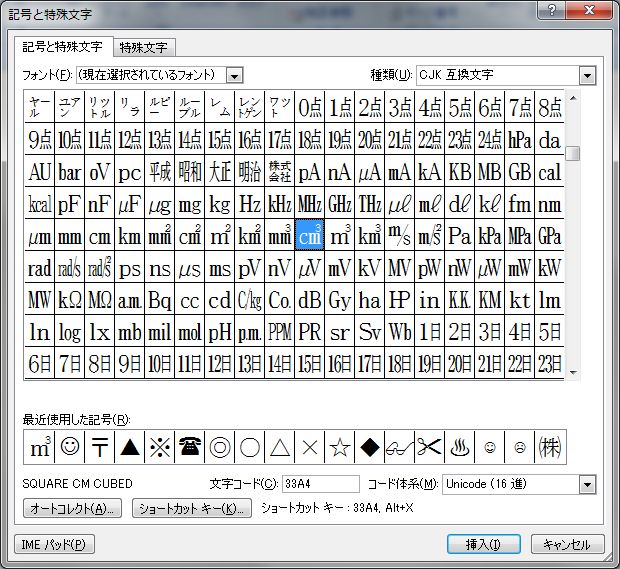
Task: Select the multiplication × in recent symbols
Action: [x=310, y=447]
